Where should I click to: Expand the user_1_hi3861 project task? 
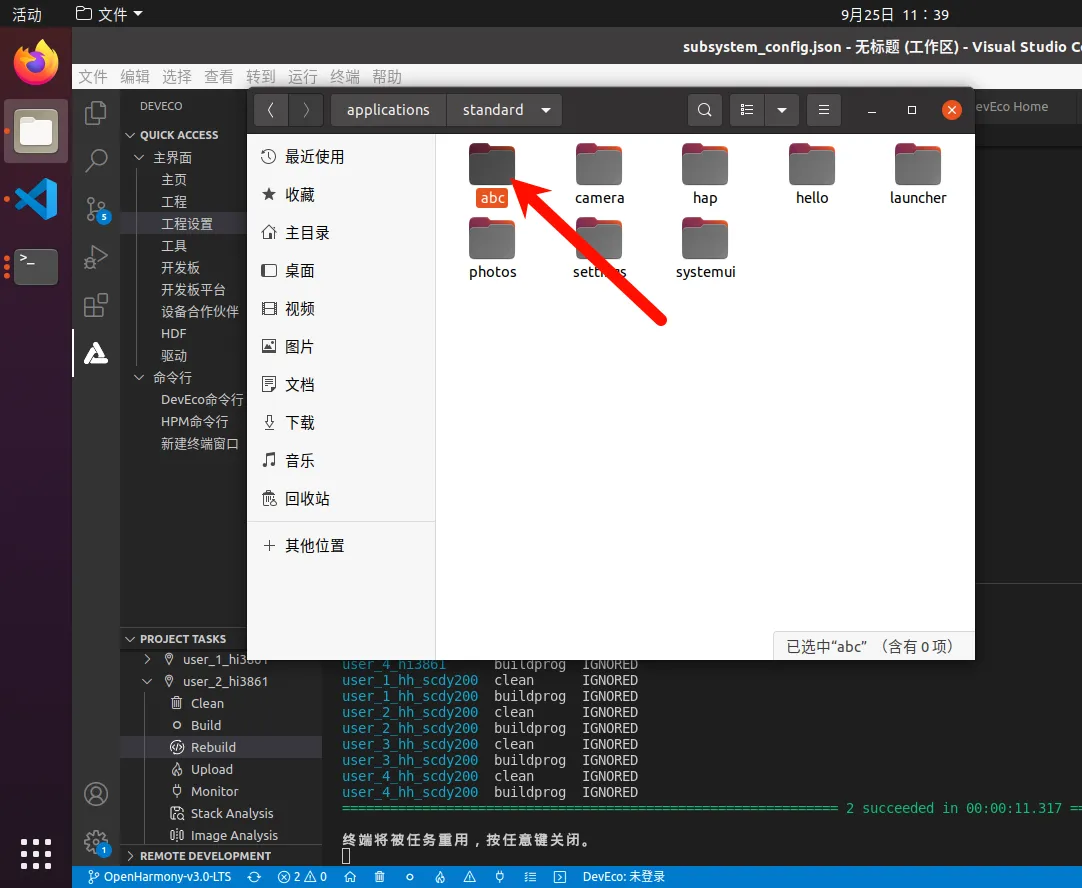pos(148,660)
